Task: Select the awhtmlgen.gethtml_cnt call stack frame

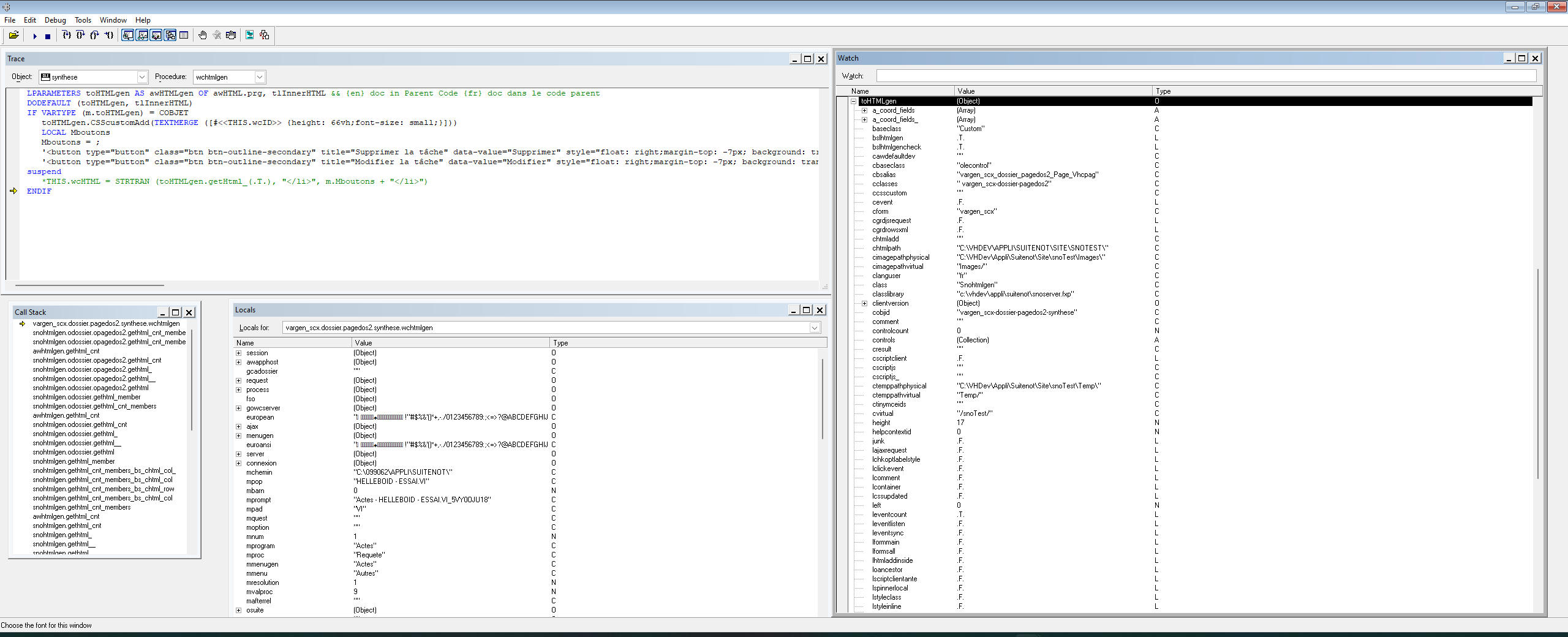Action: click(x=67, y=351)
